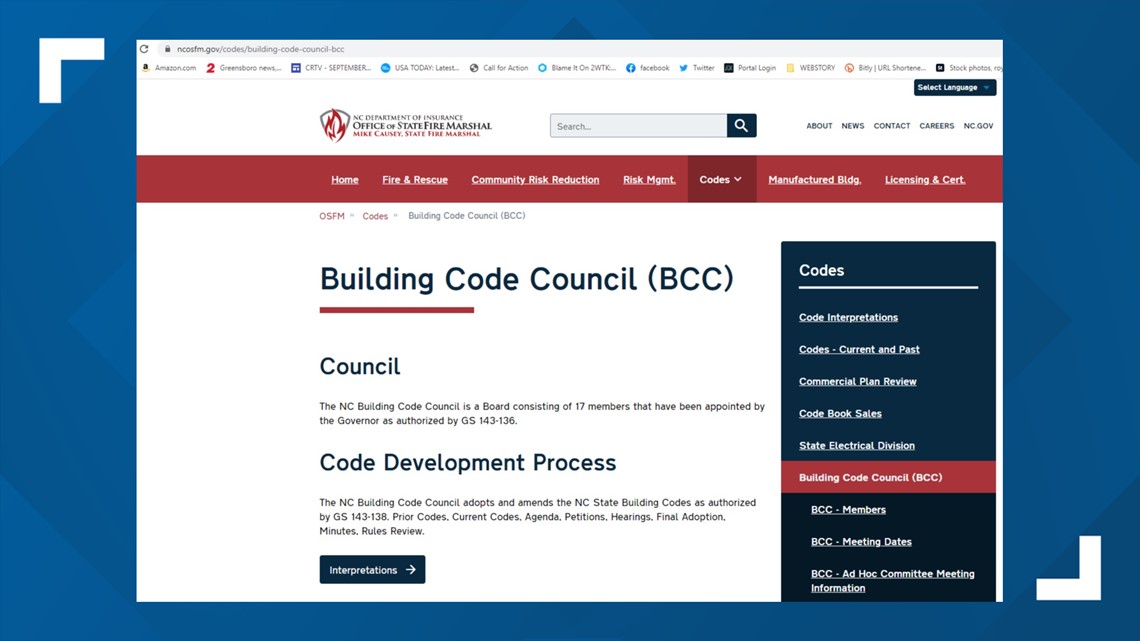The image size is (1140, 641).
Task: Expand the Codes navigation menu
Action: pos(720,180)
